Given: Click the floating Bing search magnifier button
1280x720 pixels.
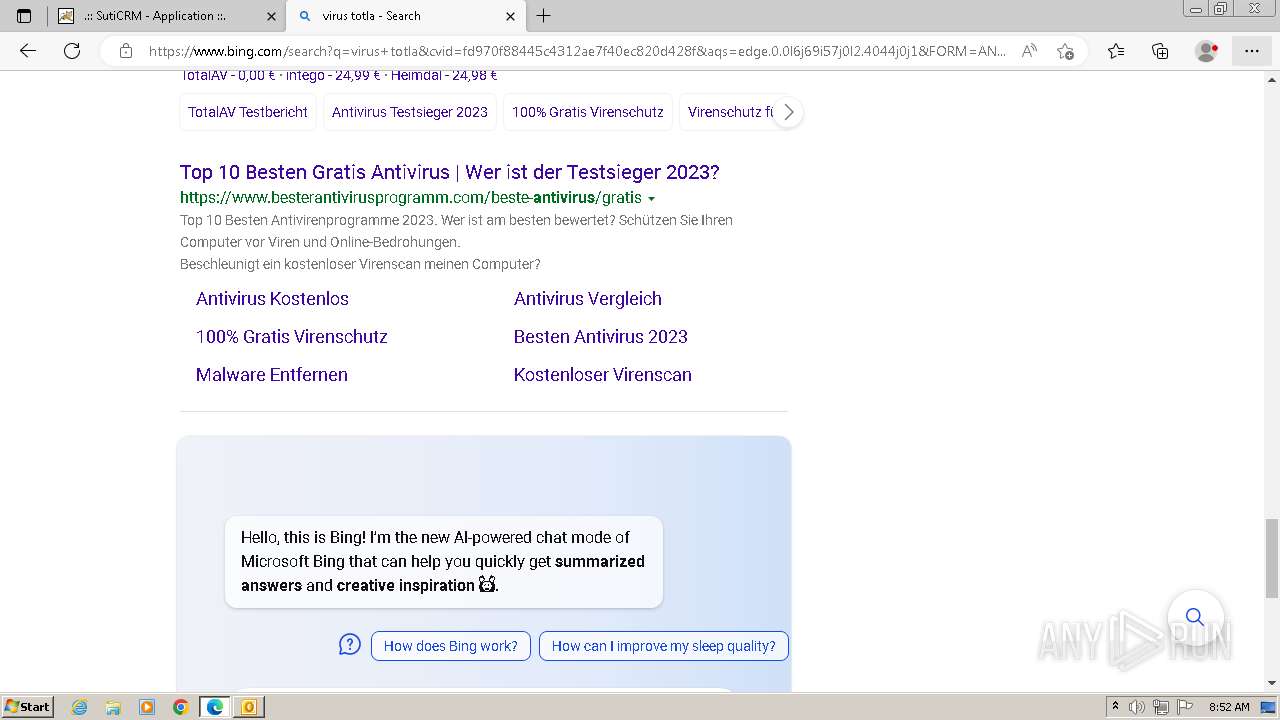Looking at the screenshot, I should pyautogui.click(x=1195, y=617).
